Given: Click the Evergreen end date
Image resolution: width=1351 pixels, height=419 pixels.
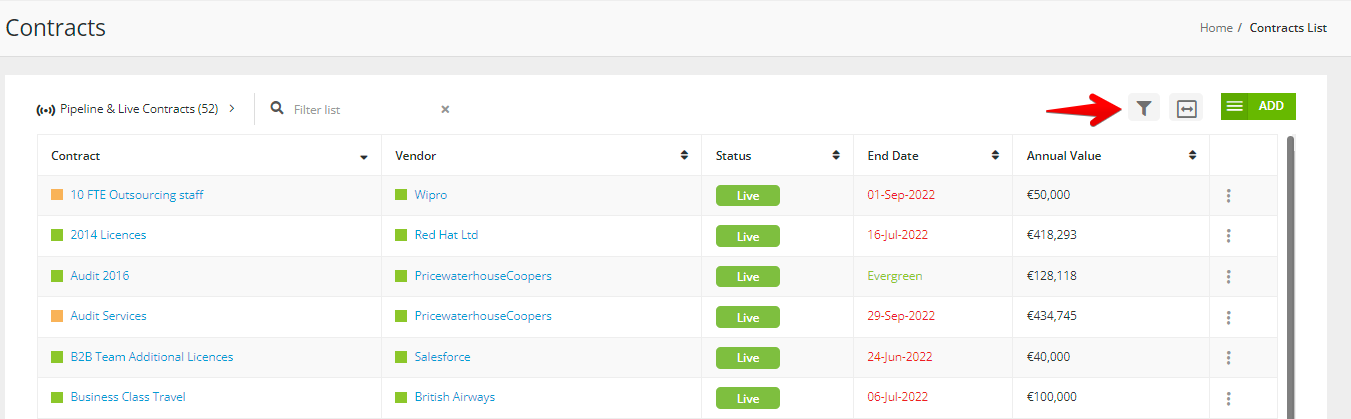Looking at the screenshot, I should click(x=895, y=276).
